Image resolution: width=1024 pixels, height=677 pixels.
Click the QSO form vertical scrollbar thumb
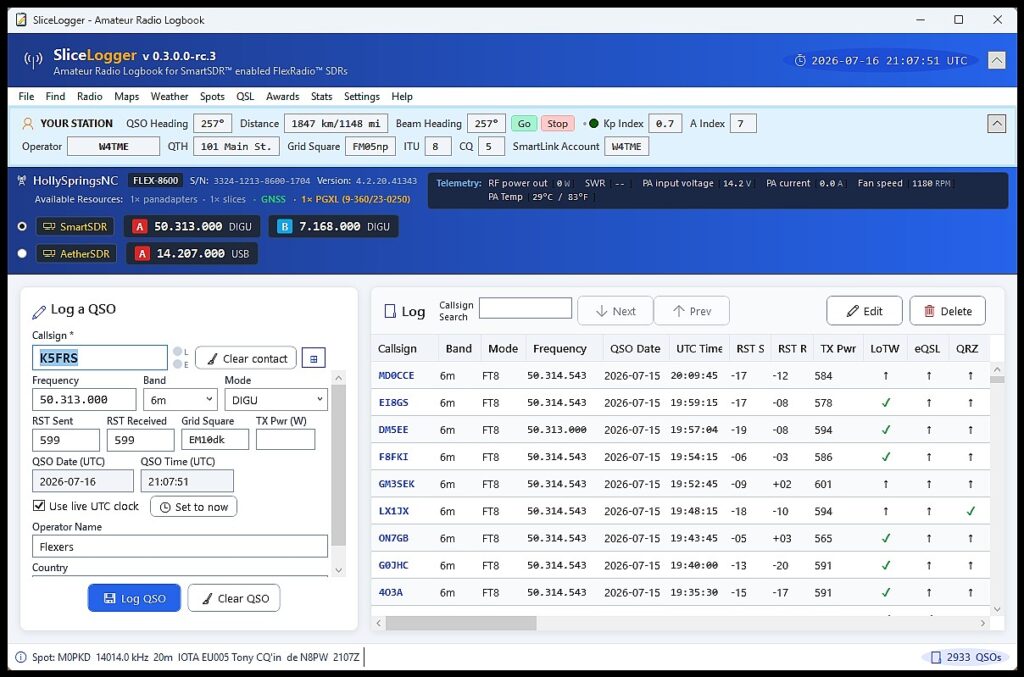point(338,465)
